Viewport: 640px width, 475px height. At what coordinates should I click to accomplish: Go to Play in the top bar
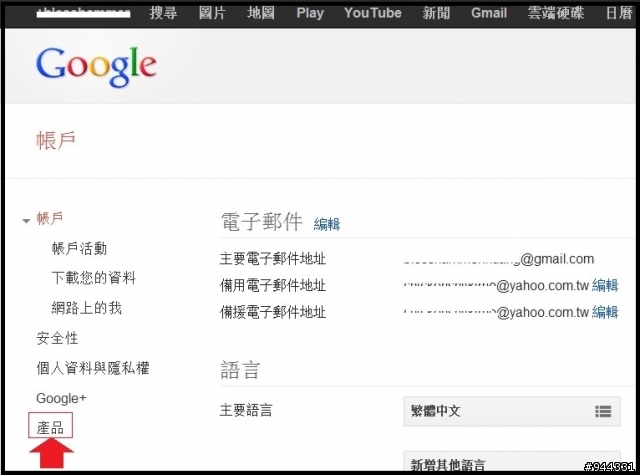point(310,13)
